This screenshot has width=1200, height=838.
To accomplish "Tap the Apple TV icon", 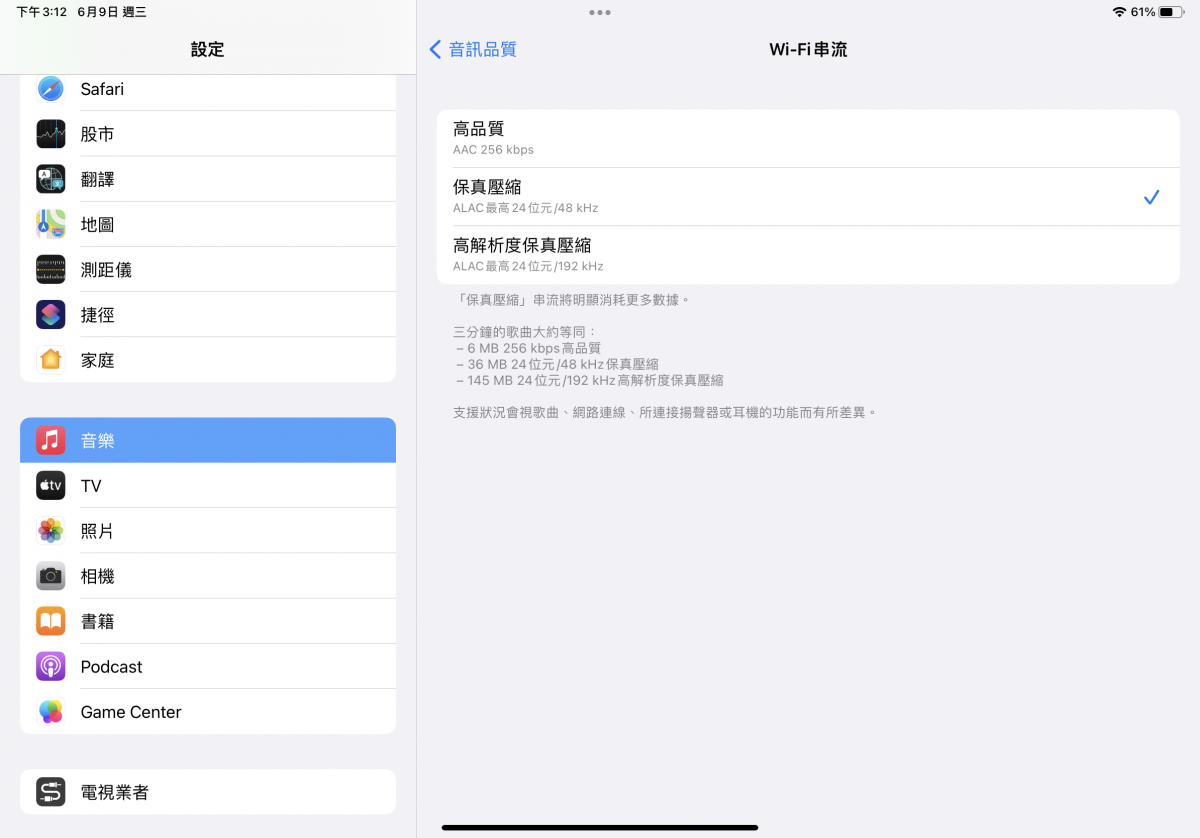I will [51, 486].
